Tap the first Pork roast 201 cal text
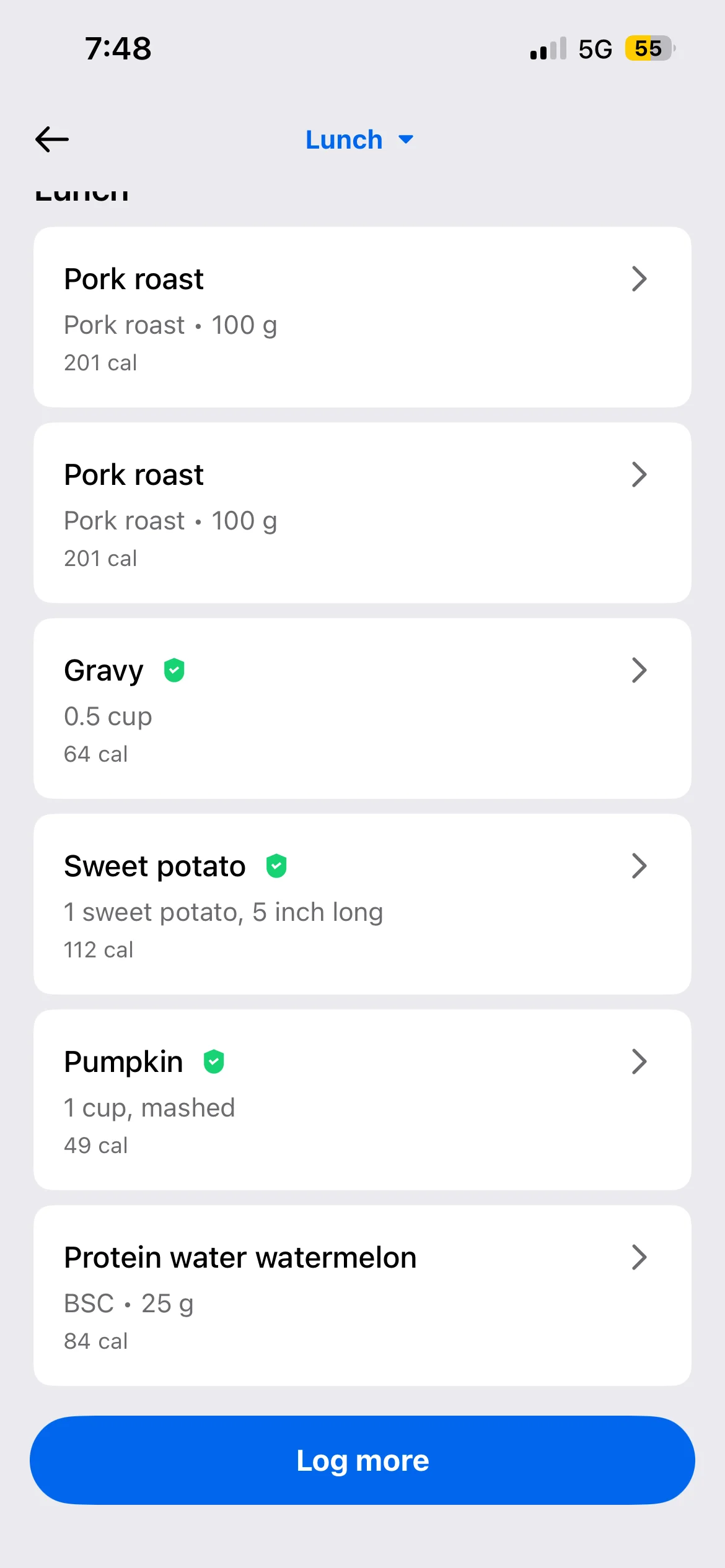 pyautogui.click(x=100, y=362)
